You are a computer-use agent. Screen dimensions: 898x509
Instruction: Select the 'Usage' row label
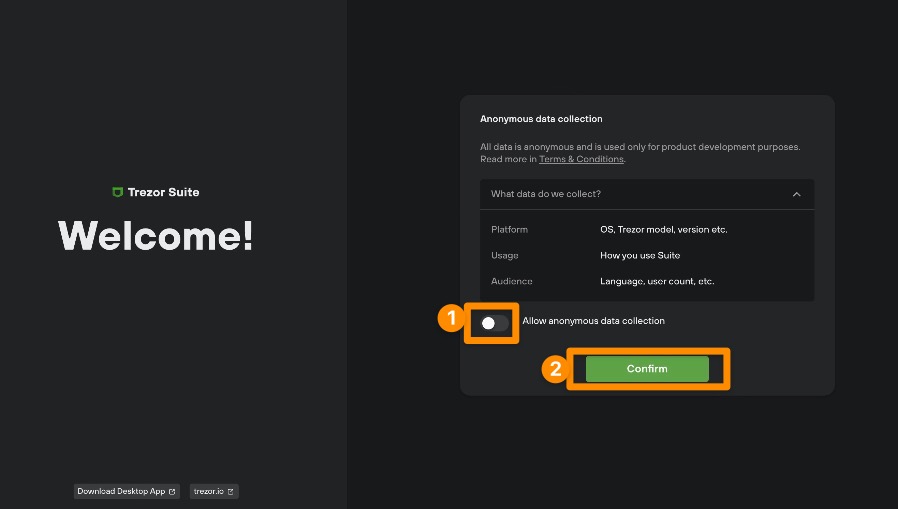[505, 255]
